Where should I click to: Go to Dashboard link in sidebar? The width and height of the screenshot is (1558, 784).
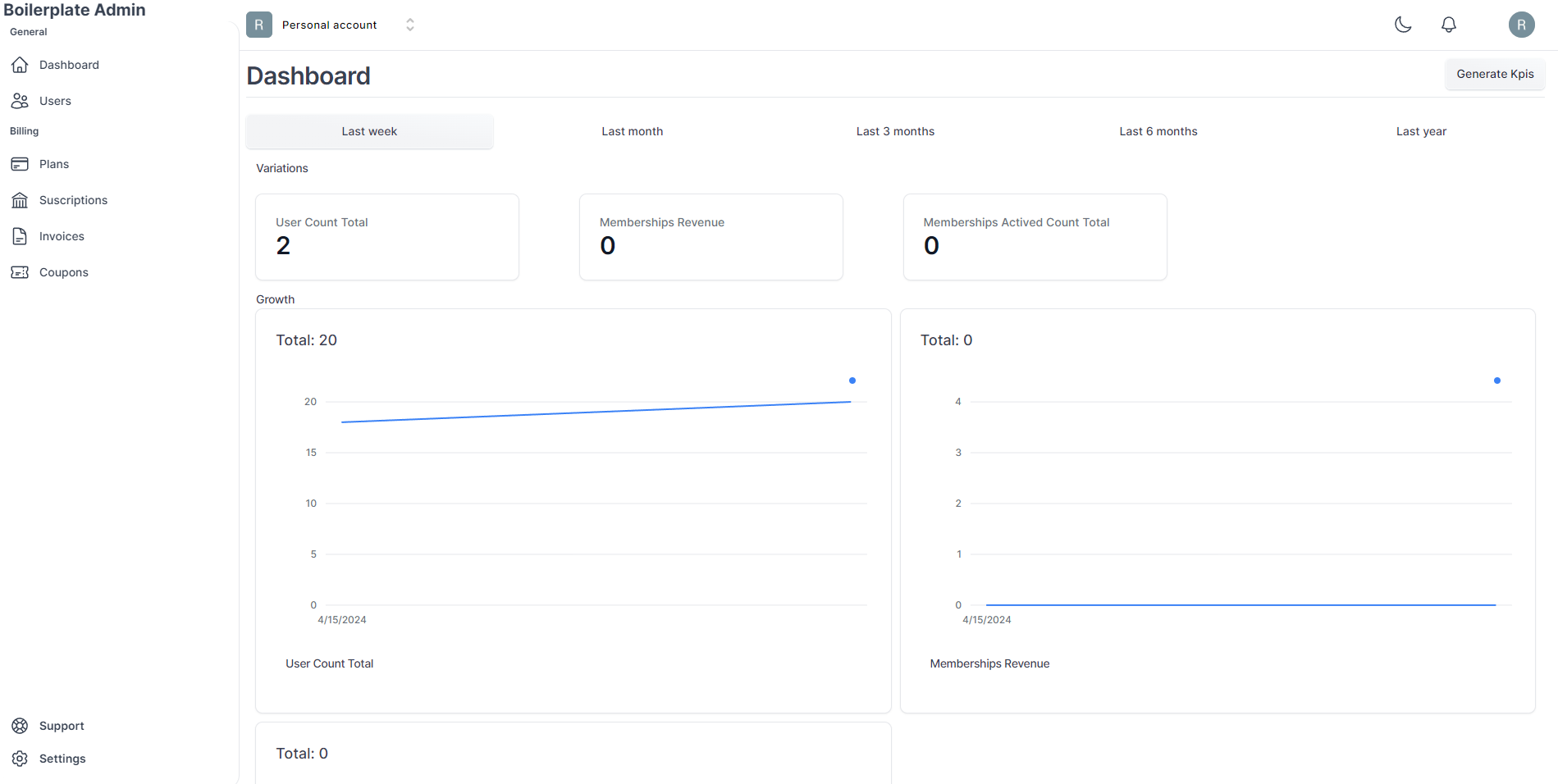[x=69, y=65]
